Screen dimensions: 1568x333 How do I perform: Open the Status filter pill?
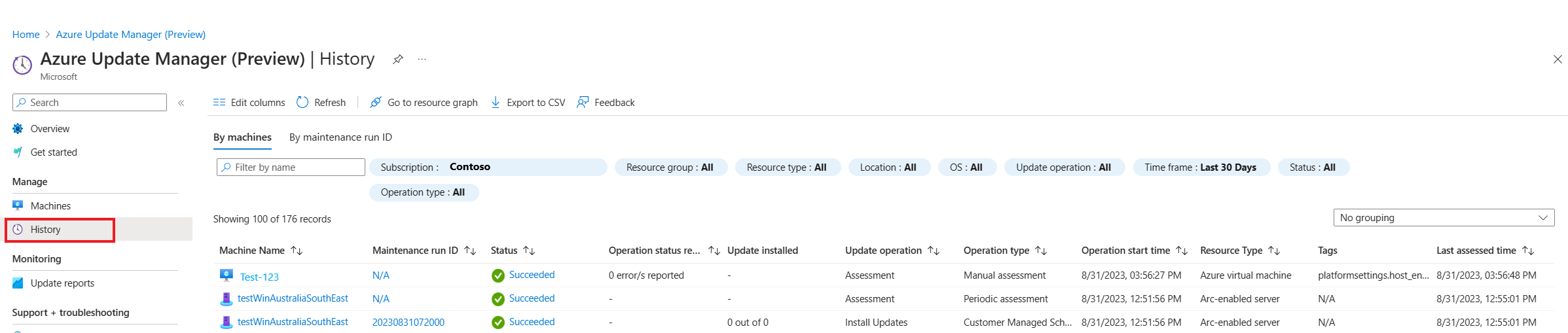(1312, 167)
